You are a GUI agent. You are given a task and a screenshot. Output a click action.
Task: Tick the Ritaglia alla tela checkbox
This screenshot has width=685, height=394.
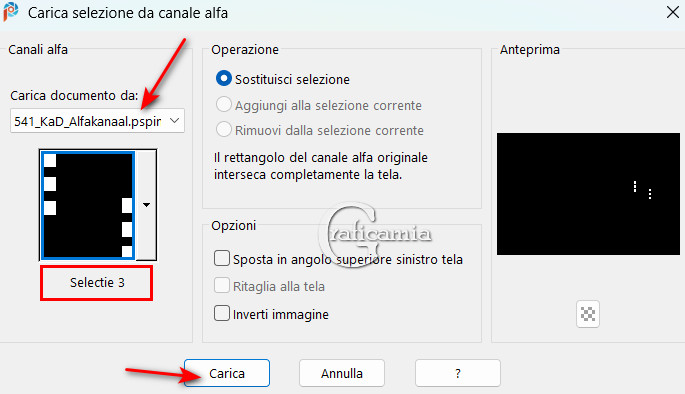point(222,286)
